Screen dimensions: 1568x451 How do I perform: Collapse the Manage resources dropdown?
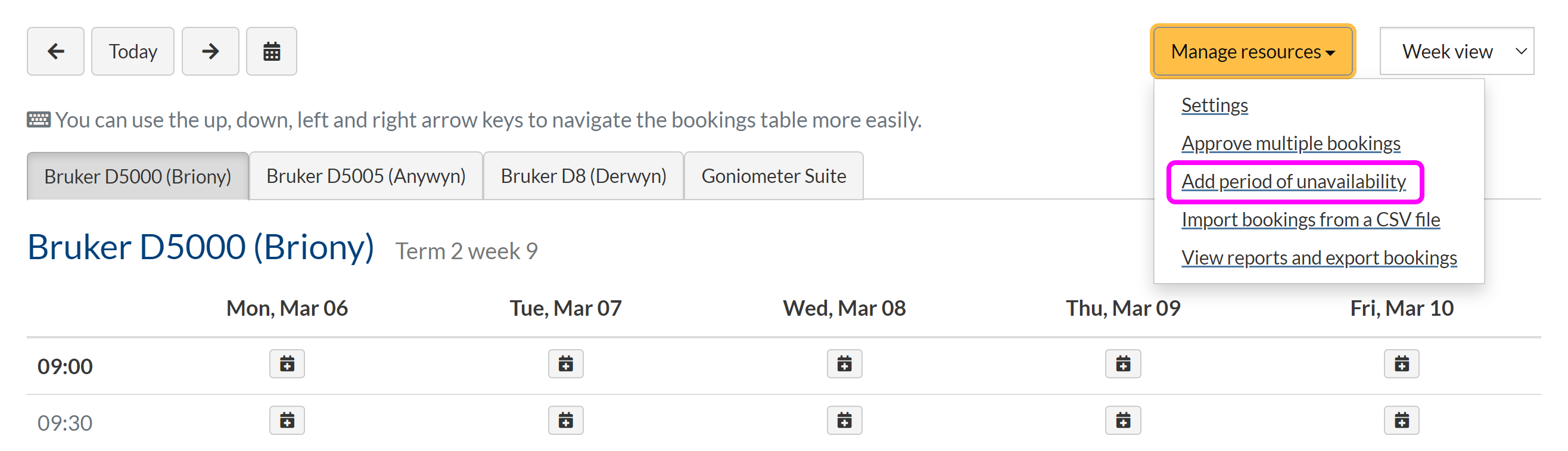[x=1253, y=51]
